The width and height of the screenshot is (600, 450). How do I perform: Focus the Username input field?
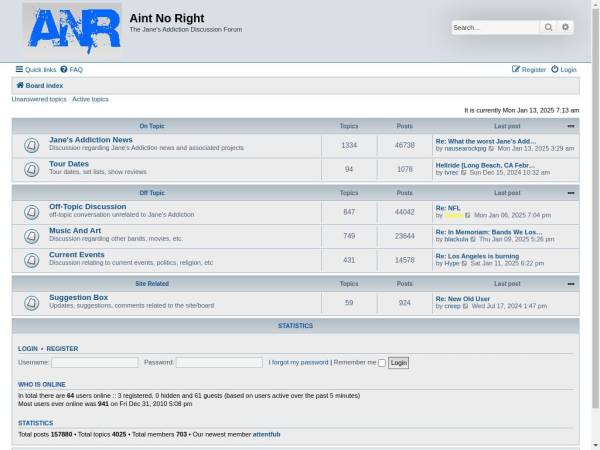pos(95,363)
